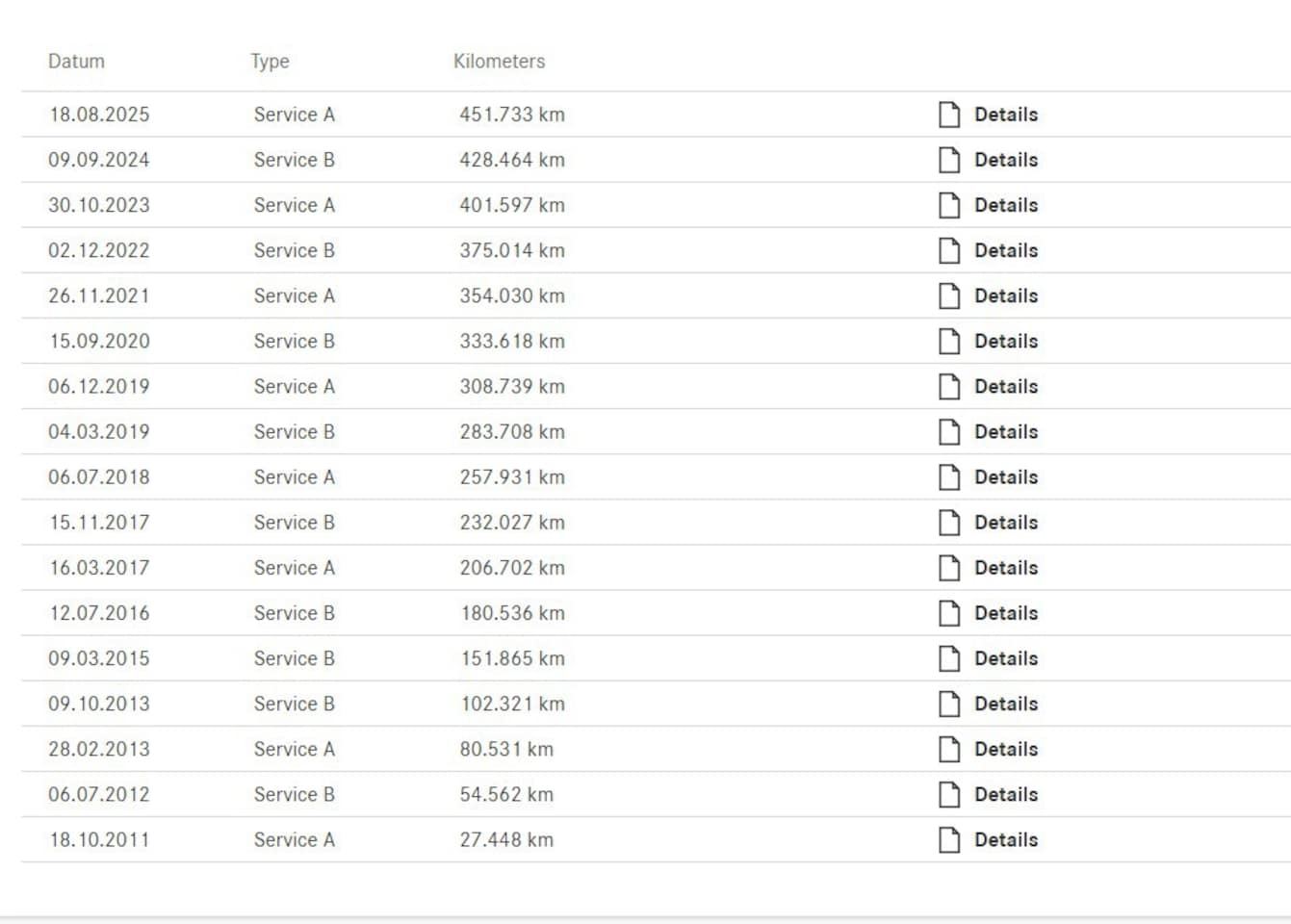Click document icon for 02.12.2022 service
The height and width of the screenshot is (924, 1291).
[949, 250]
